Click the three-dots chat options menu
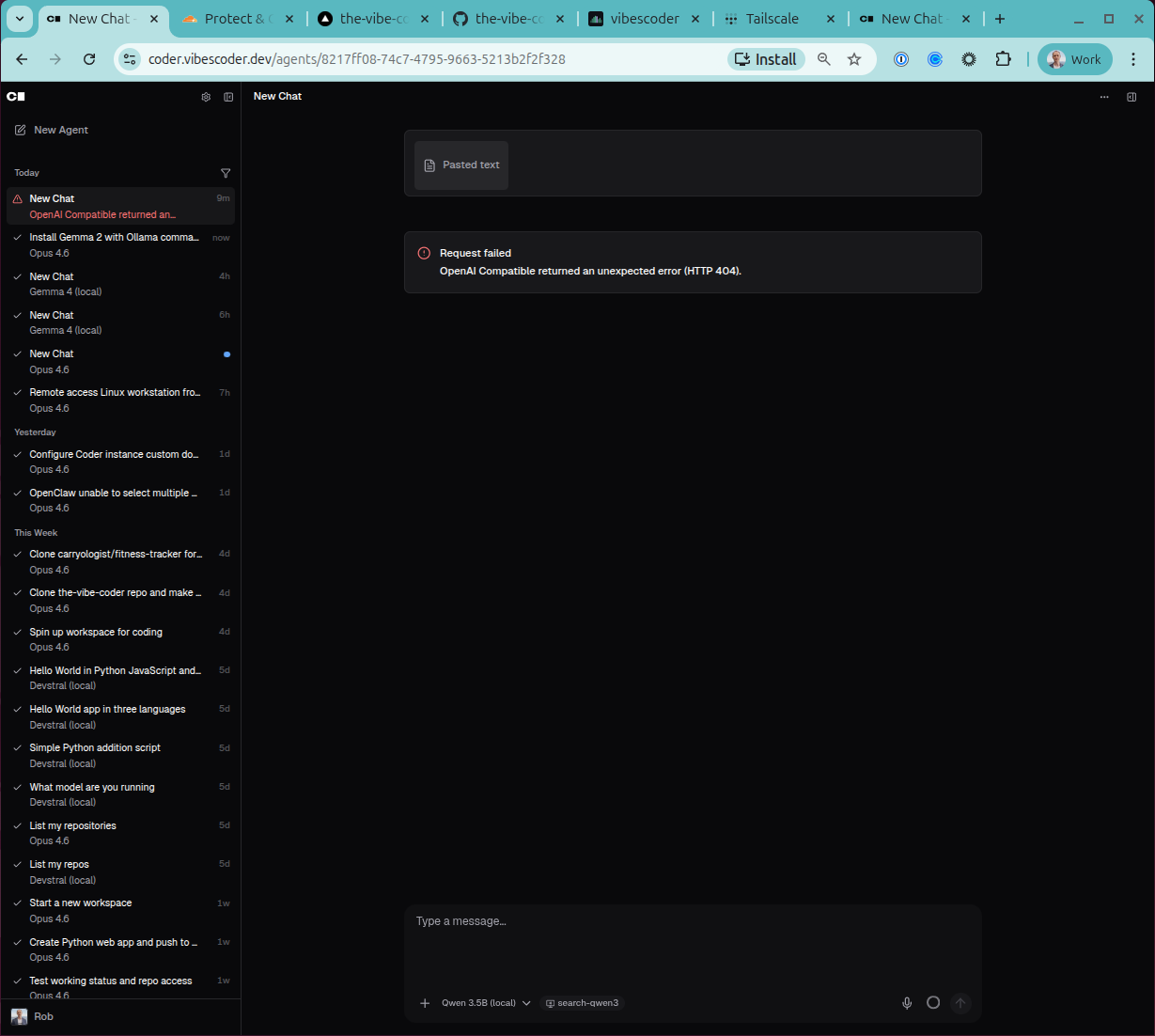The width and height of the screenshot is (1155, 1036). pyautogui.click(x=1104, y=97)
